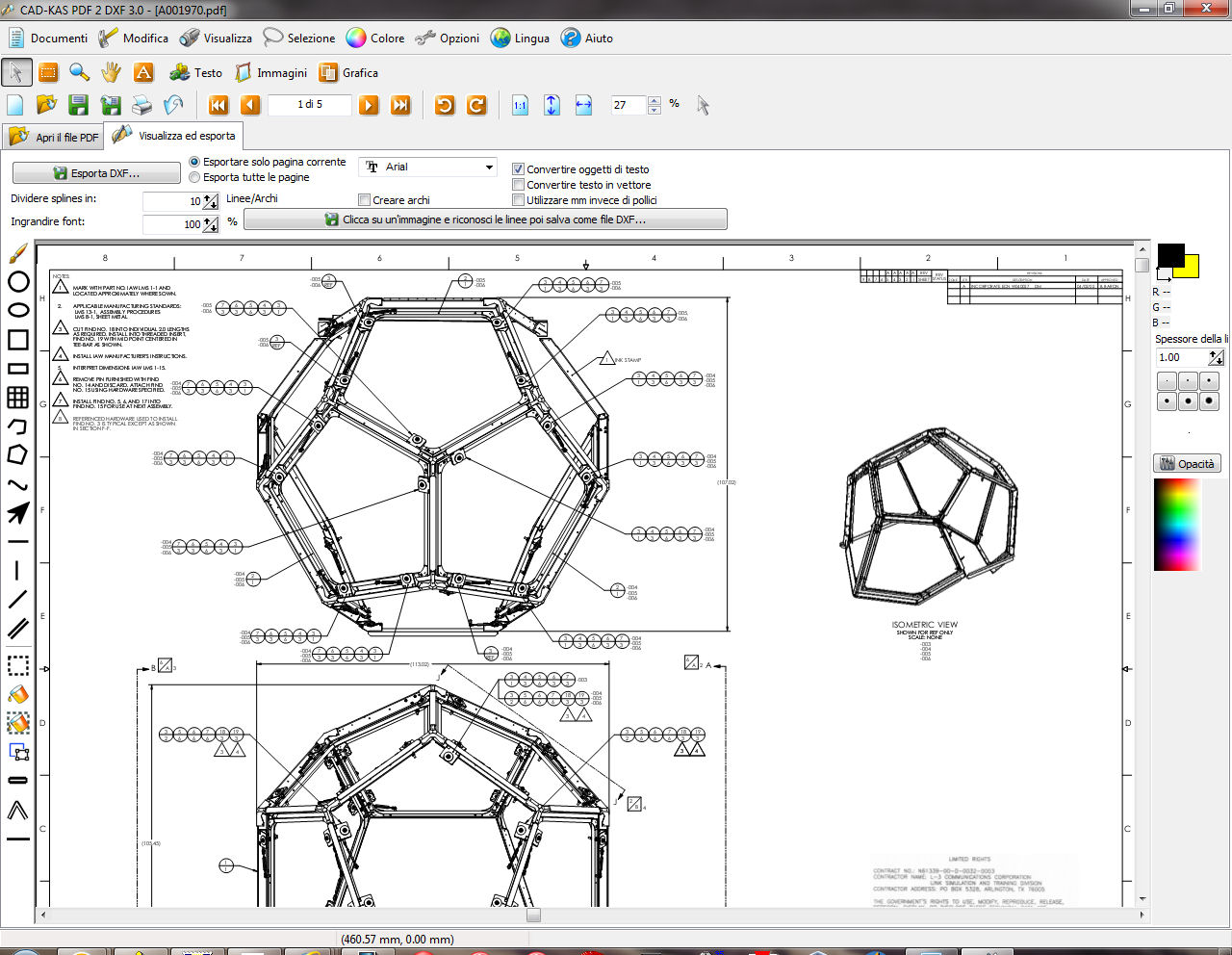Image resolution: width=1232 pixels, height=955 pixels.
Task: Pick a color from spectrum palette
Action: (x=1176, y=524)
